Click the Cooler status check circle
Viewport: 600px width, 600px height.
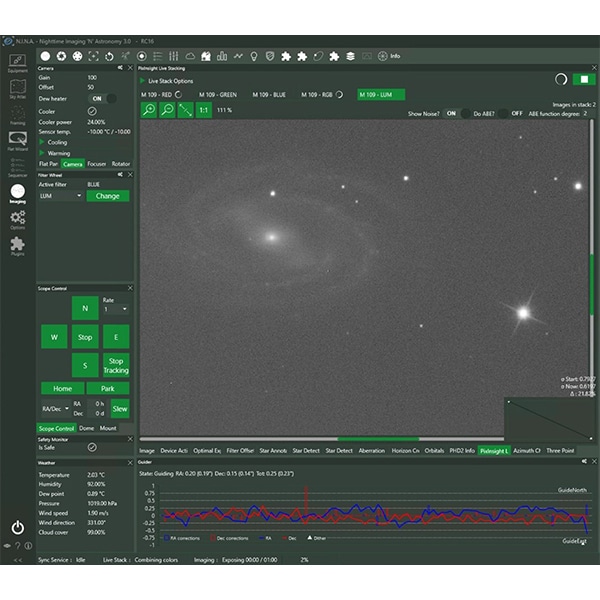tap(92, 111)
